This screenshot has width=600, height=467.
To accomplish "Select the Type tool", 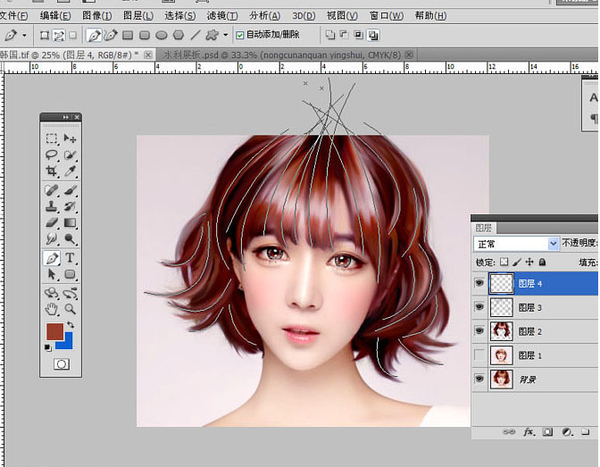I will 70,258.
